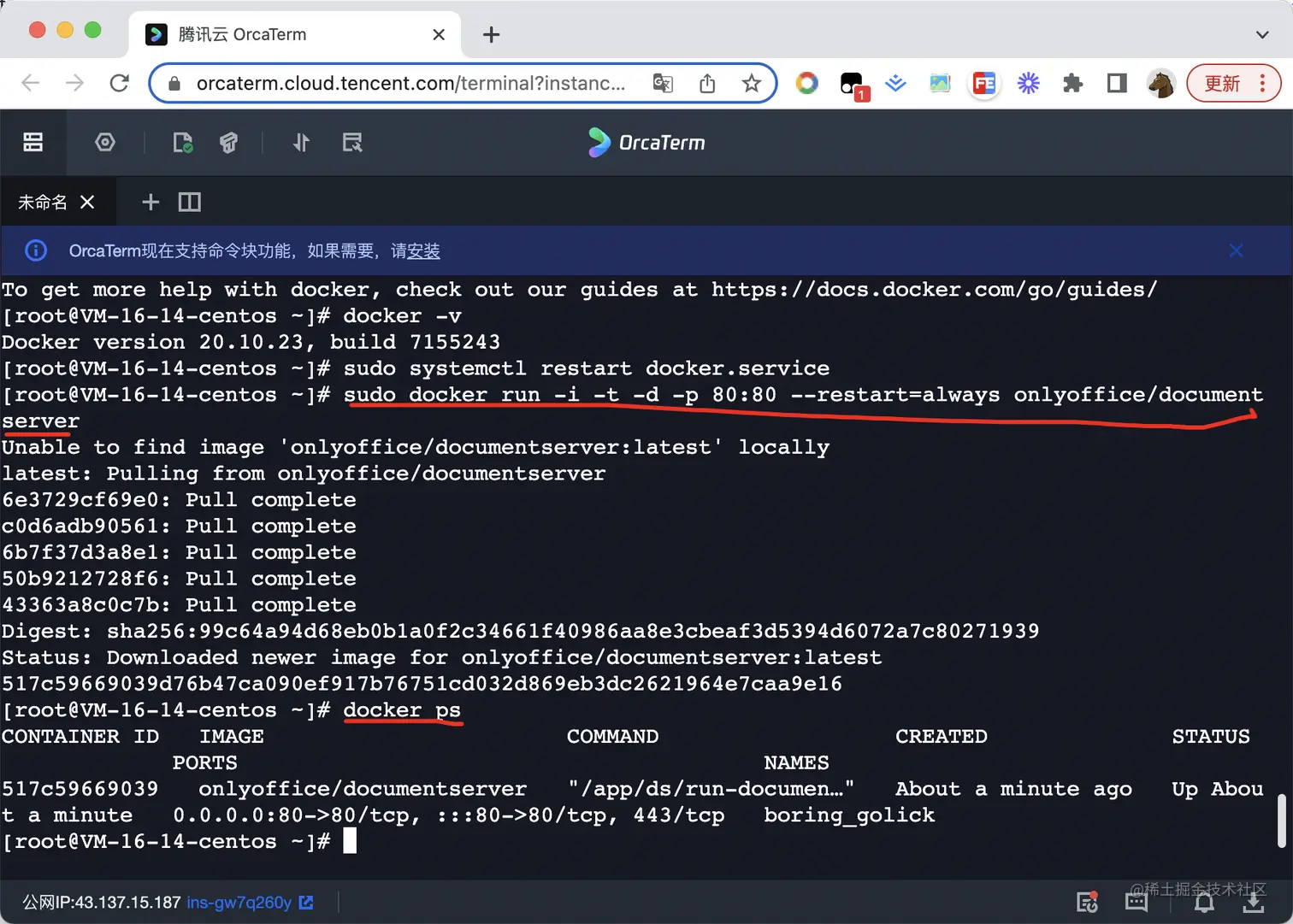Click the black extension with red badge

(x=853, y=85)
